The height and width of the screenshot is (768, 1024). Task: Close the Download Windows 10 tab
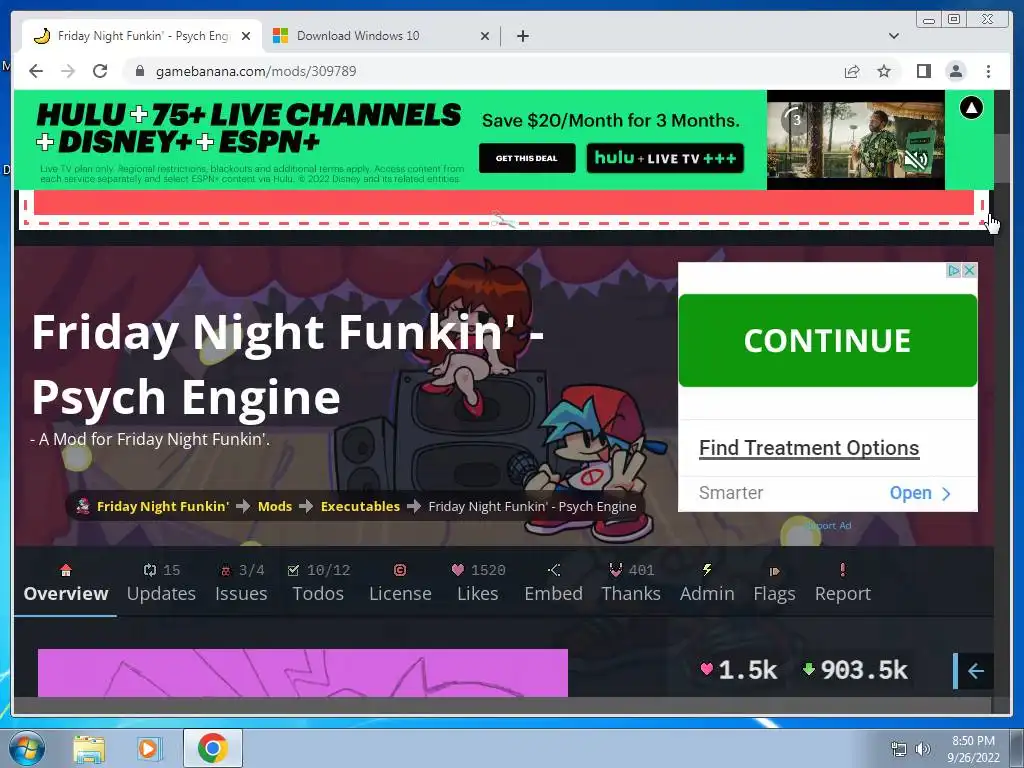(x=485, y=36)
